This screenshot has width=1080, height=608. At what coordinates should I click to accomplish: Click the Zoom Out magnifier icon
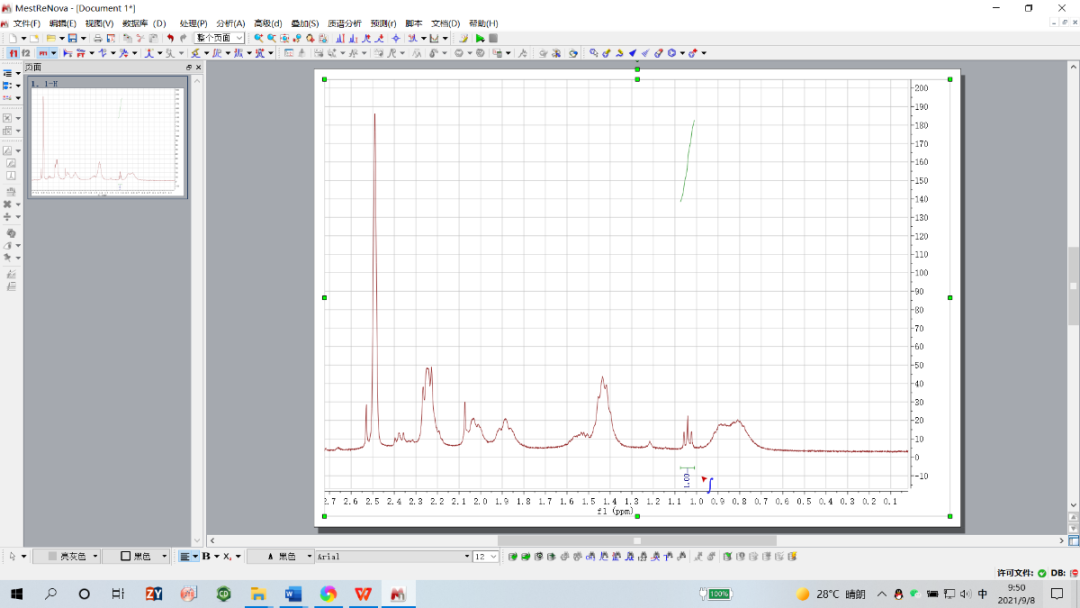click(271, 39)
